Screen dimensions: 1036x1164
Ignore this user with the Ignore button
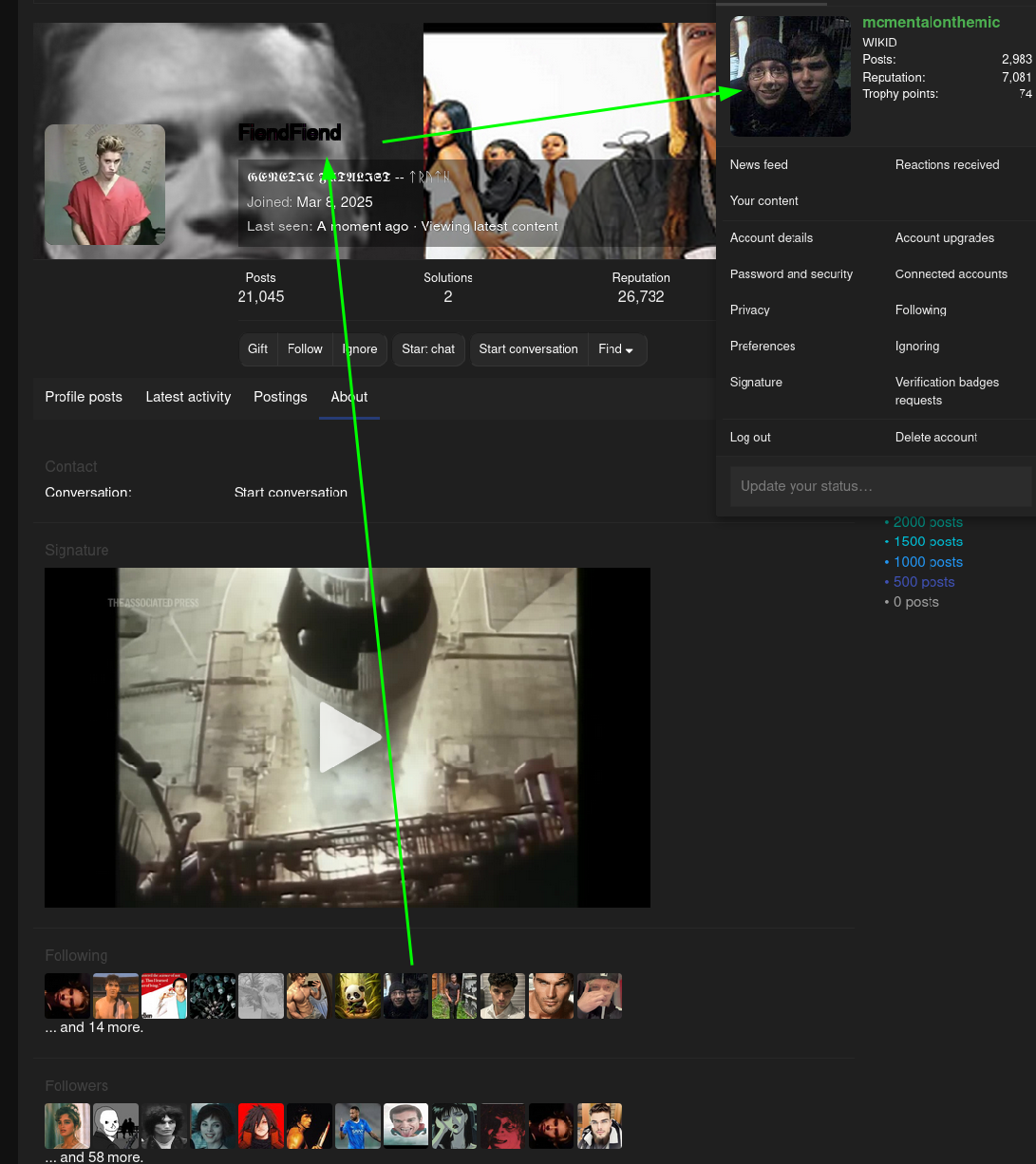[360, 349]
